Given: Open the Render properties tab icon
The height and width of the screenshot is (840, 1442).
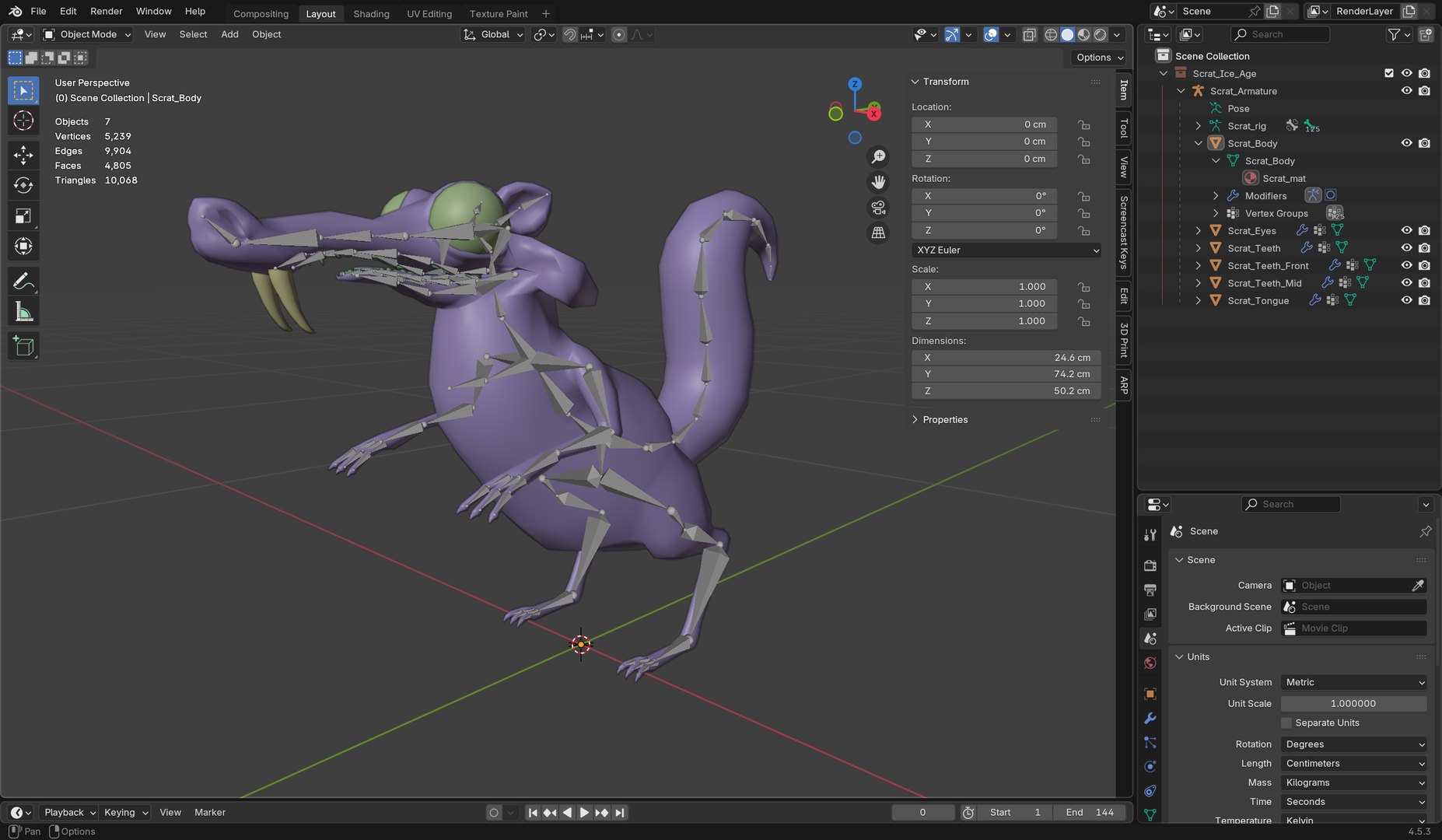Looking at the screenshot, I should (1150, 565).
